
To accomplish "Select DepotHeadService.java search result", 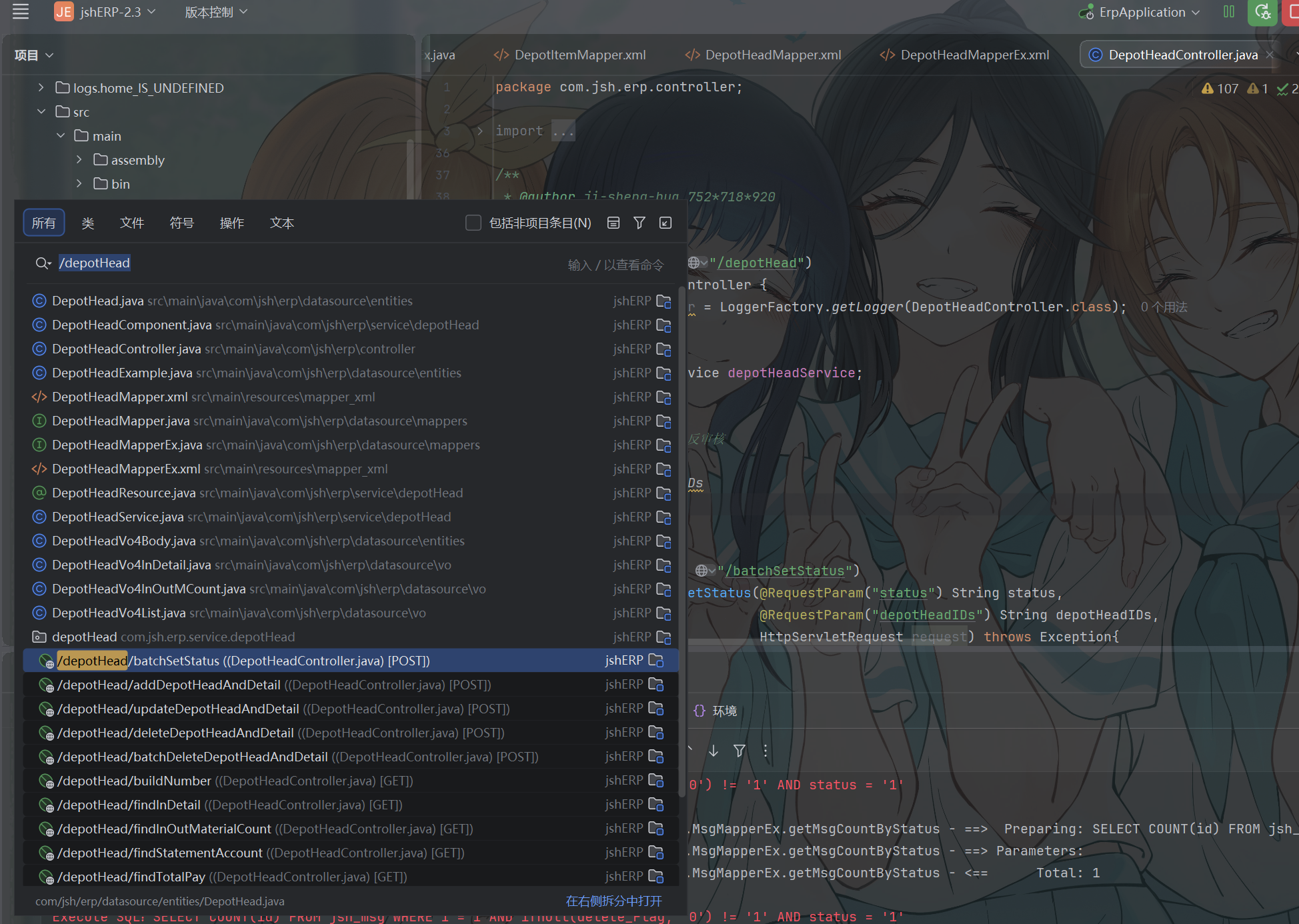I will tap(351, 517).
